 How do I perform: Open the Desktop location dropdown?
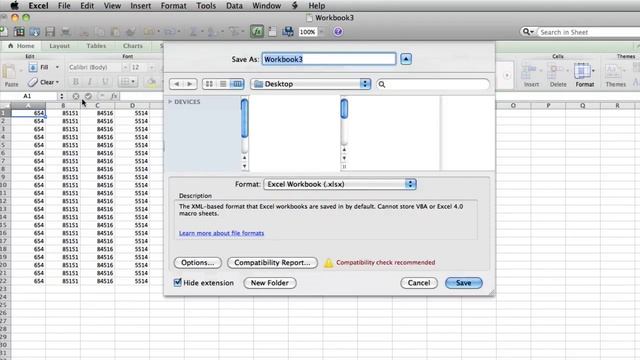pos(311,84)
